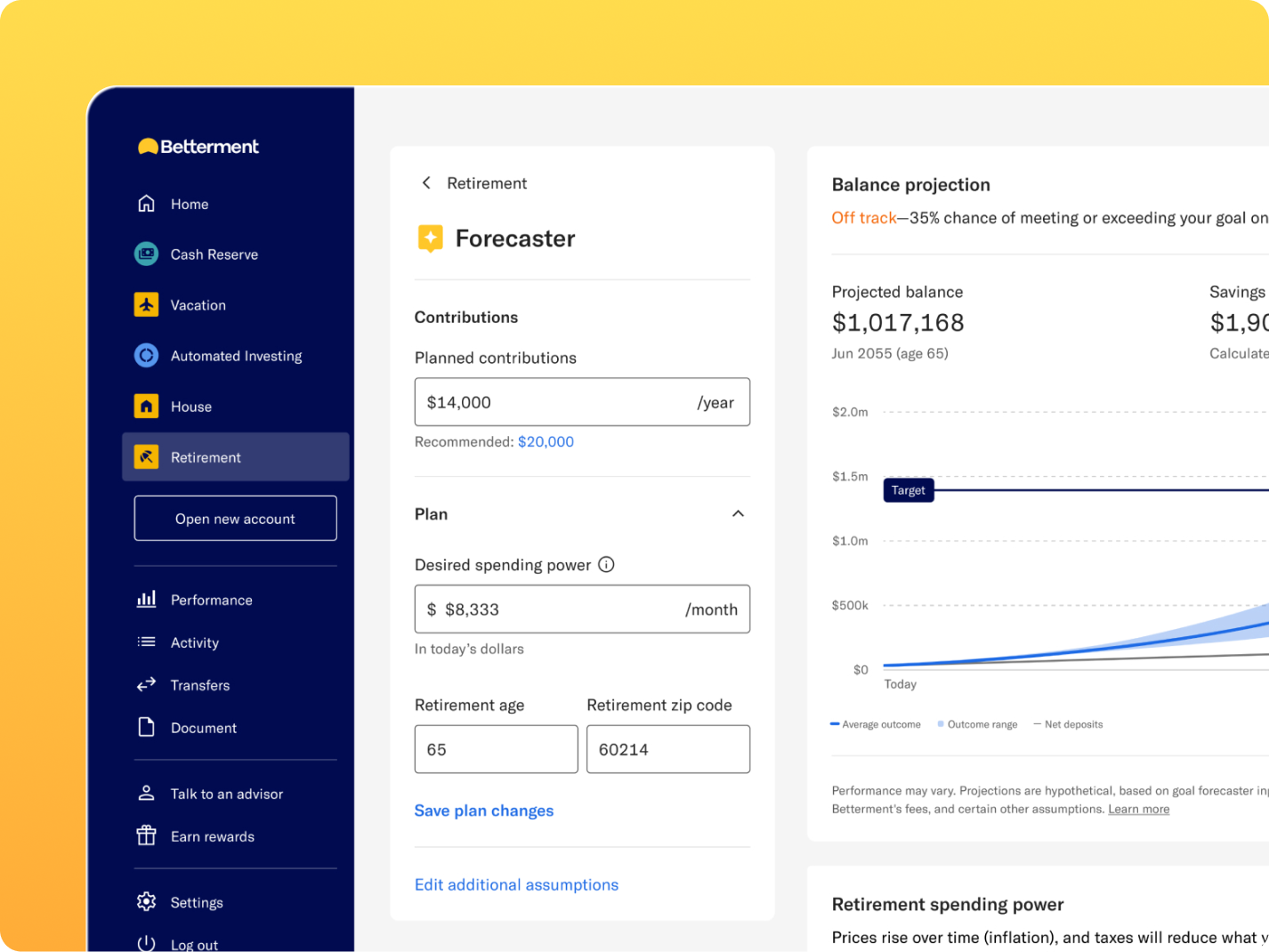Click Log out label in sidebar
The width and height of the screenshot is (1269, 952).
point(194,944)
